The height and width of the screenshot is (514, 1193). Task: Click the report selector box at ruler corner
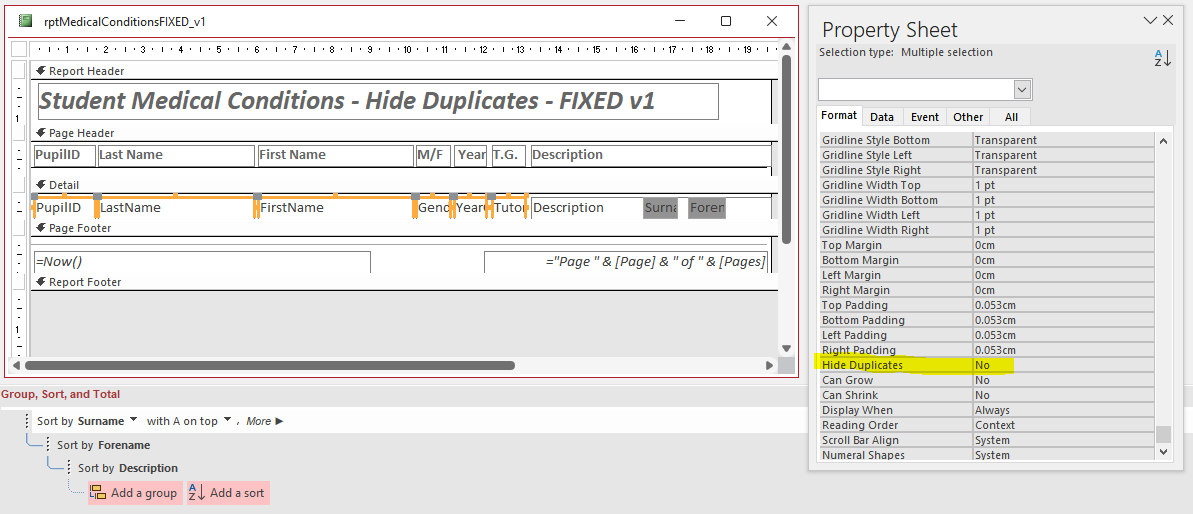(20, 49)
